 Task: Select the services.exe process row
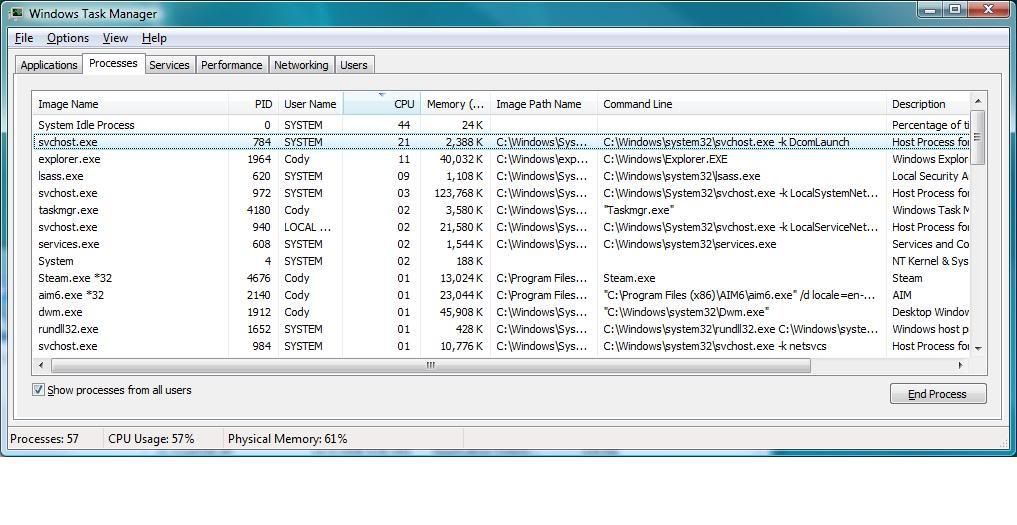coord(501,244)
